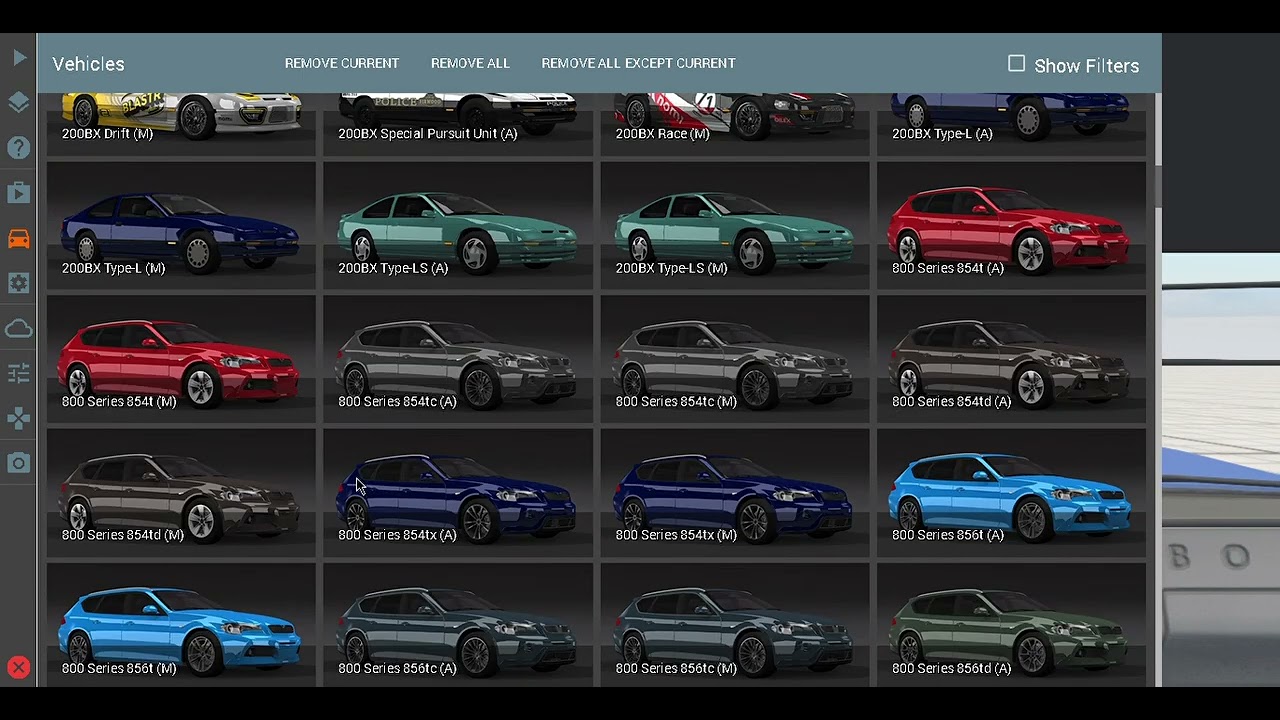Open the photo mode camera icon

[19, 463]
